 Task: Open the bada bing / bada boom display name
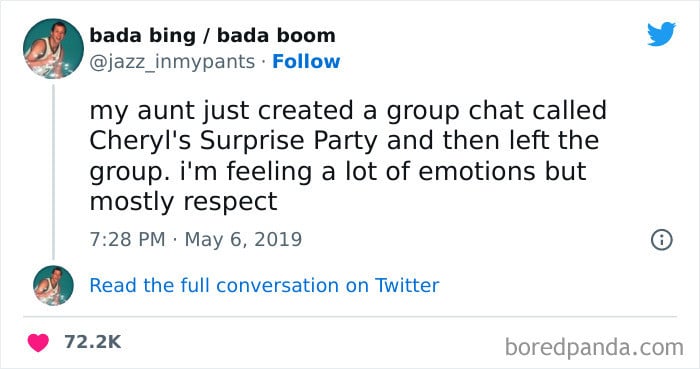(x=212, y=35)
